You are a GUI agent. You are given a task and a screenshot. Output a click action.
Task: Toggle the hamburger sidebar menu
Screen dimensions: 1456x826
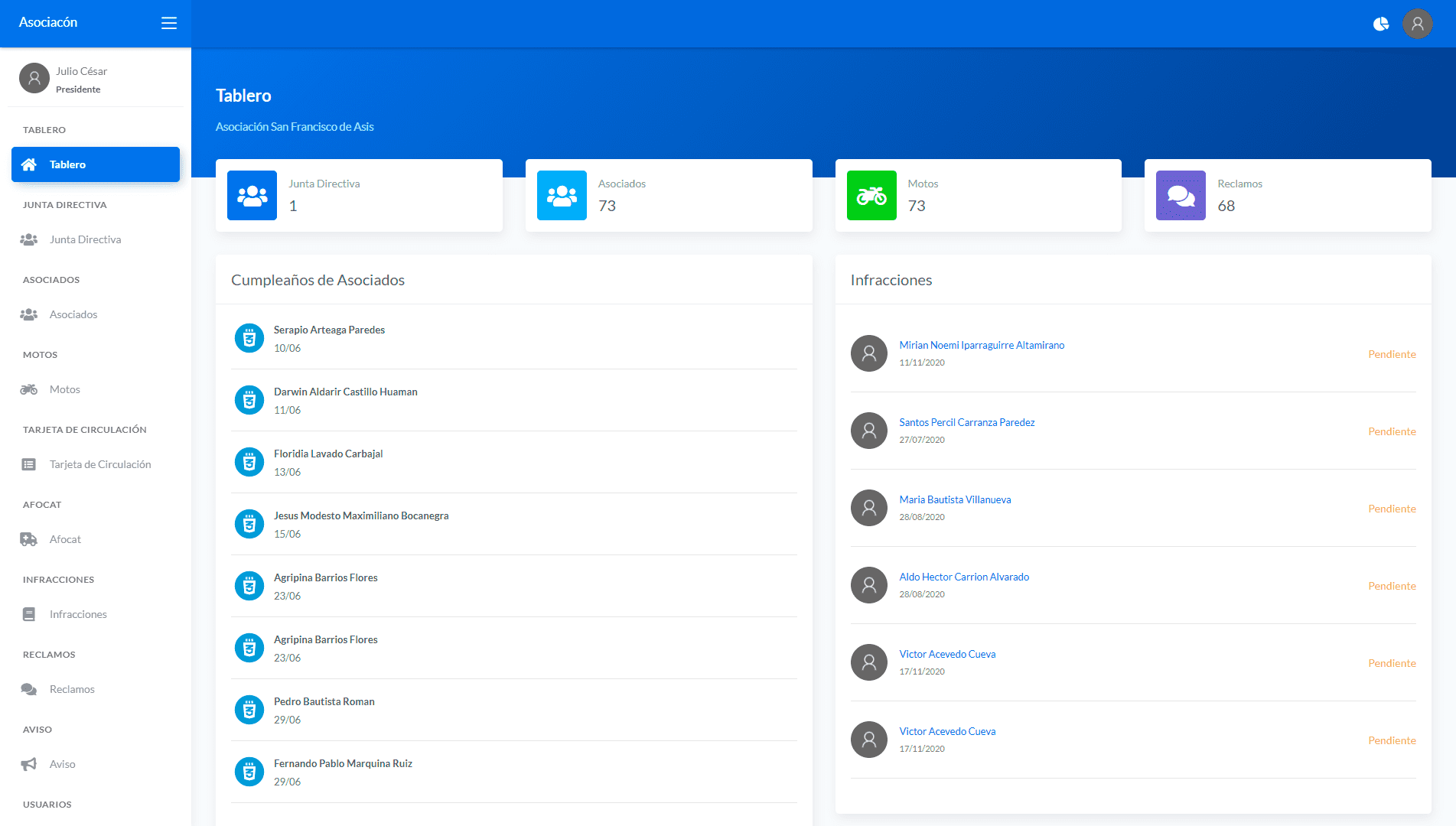click(x=169, y=23)
